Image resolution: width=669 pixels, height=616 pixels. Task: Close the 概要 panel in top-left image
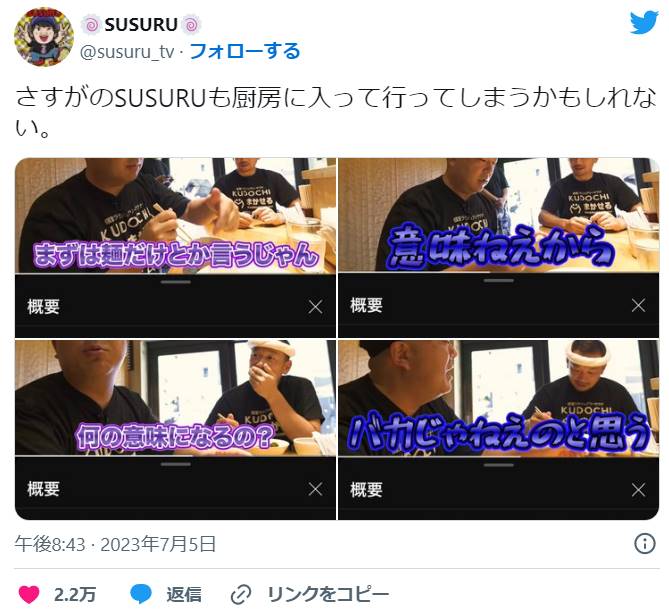pyautogui.click(x=315, y=306)
